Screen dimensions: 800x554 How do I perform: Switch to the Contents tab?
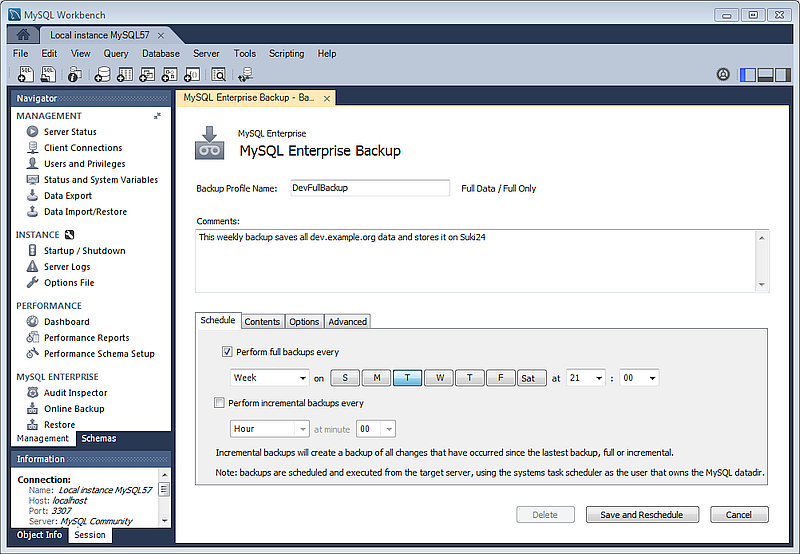(x=262, y=321)
